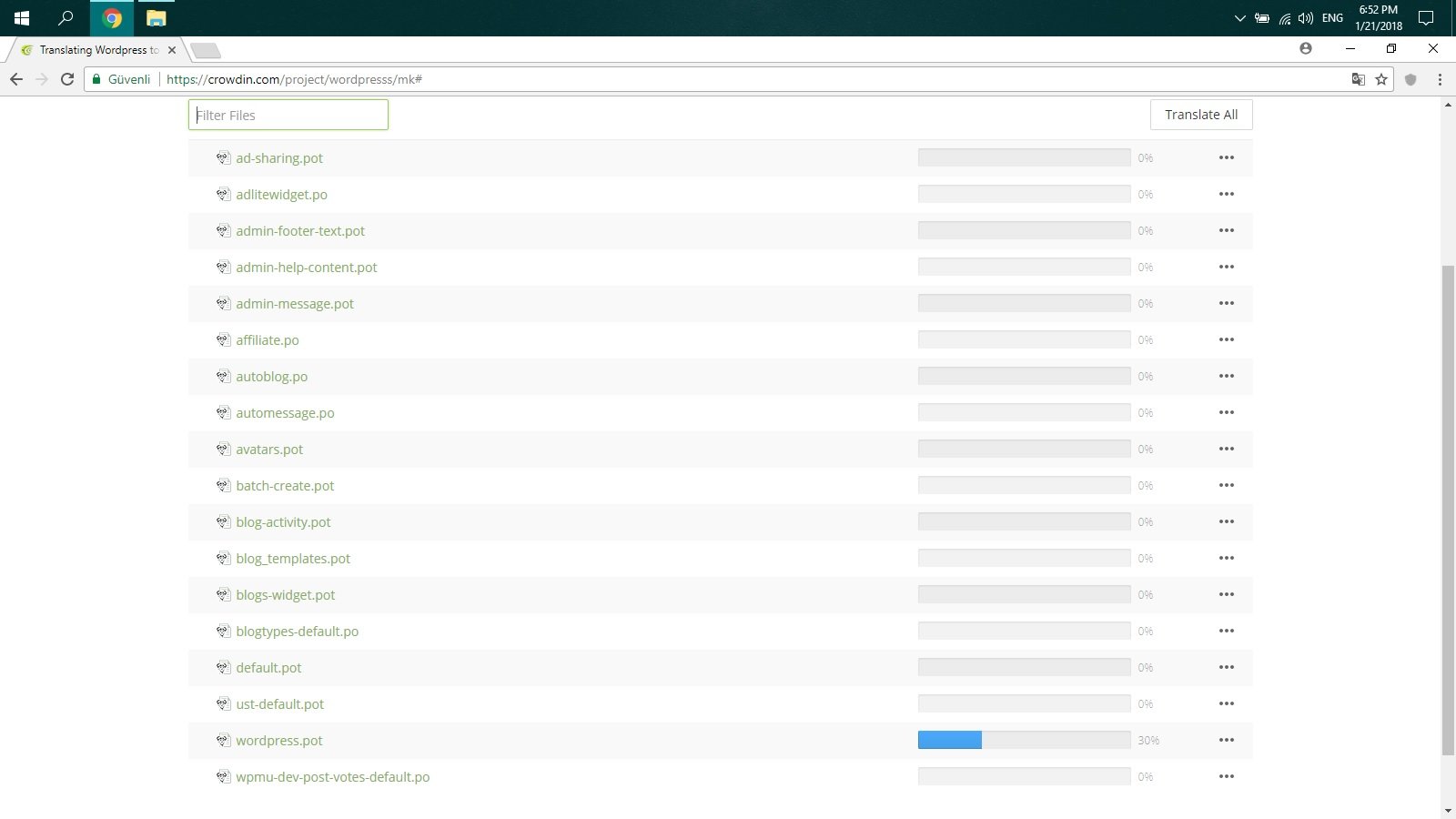Click the file icon beside affiliate.po

(223, 339)
